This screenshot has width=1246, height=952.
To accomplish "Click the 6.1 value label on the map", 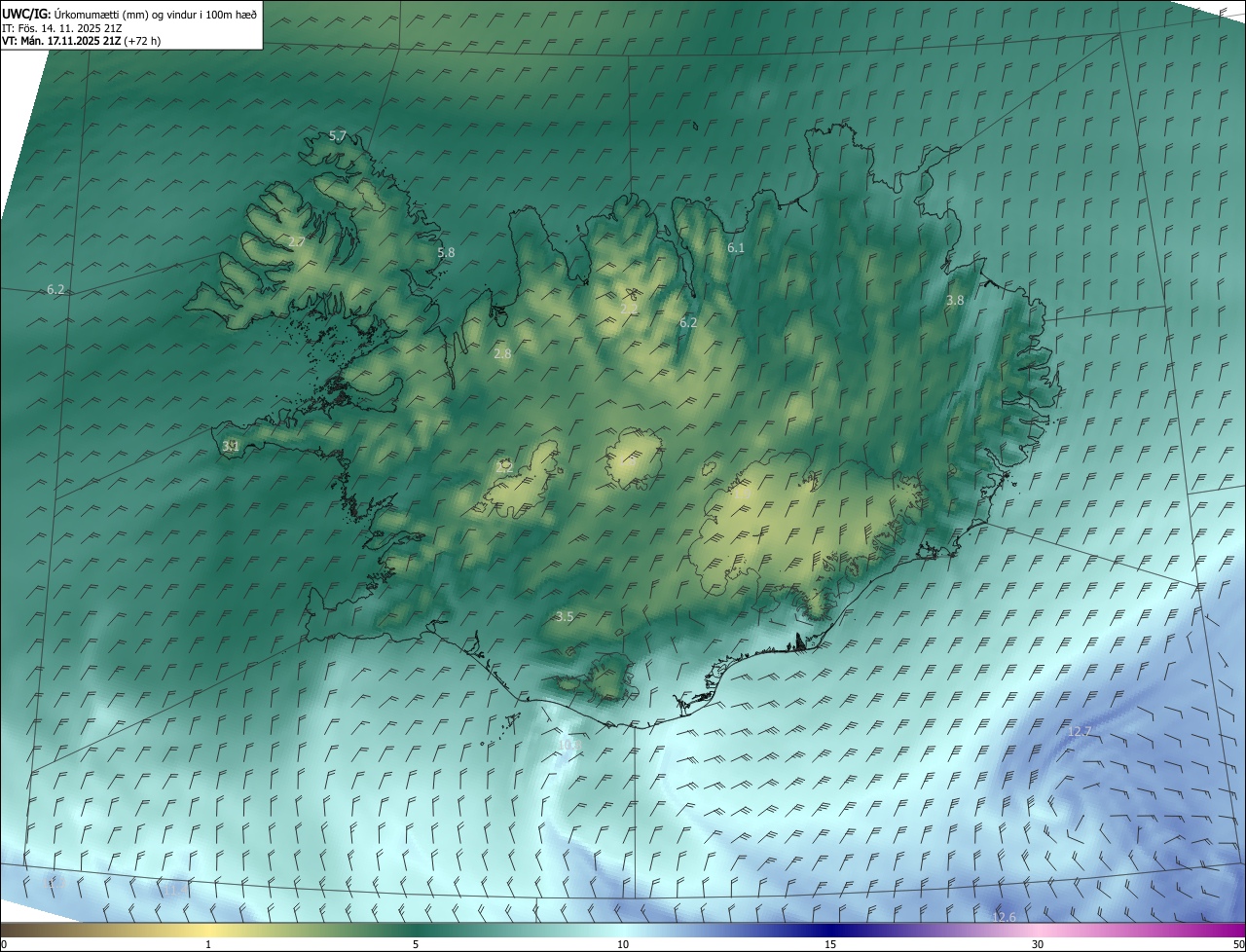I will [736, 248].
